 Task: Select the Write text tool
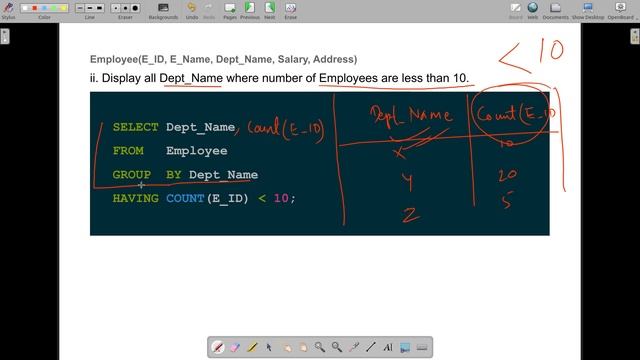click(388, 347)
